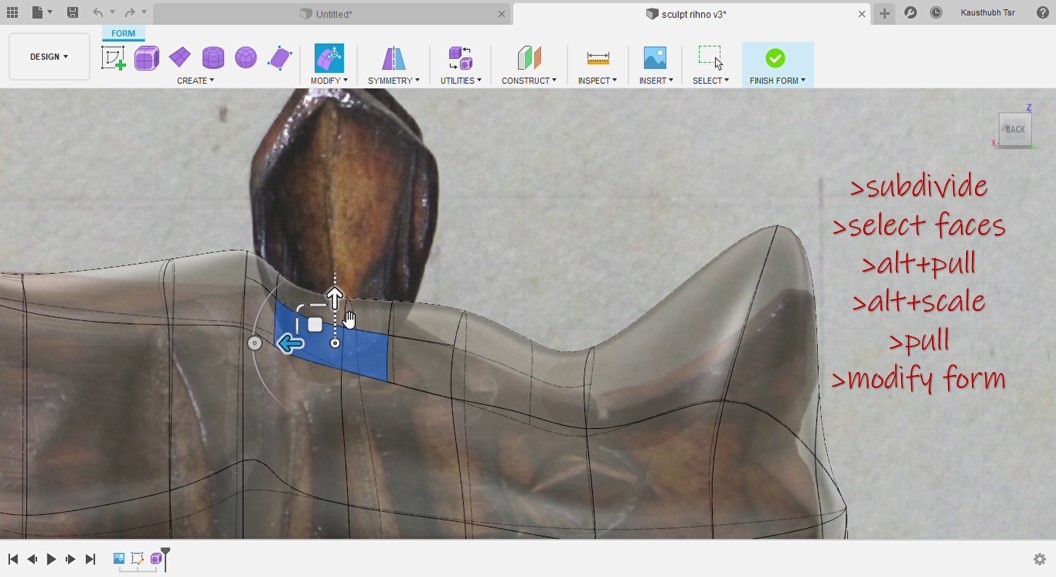Viewport: 1056px width, 577px height.
Task: Close the sculpt rihno v3* tab
Action: tap(861, 14)
